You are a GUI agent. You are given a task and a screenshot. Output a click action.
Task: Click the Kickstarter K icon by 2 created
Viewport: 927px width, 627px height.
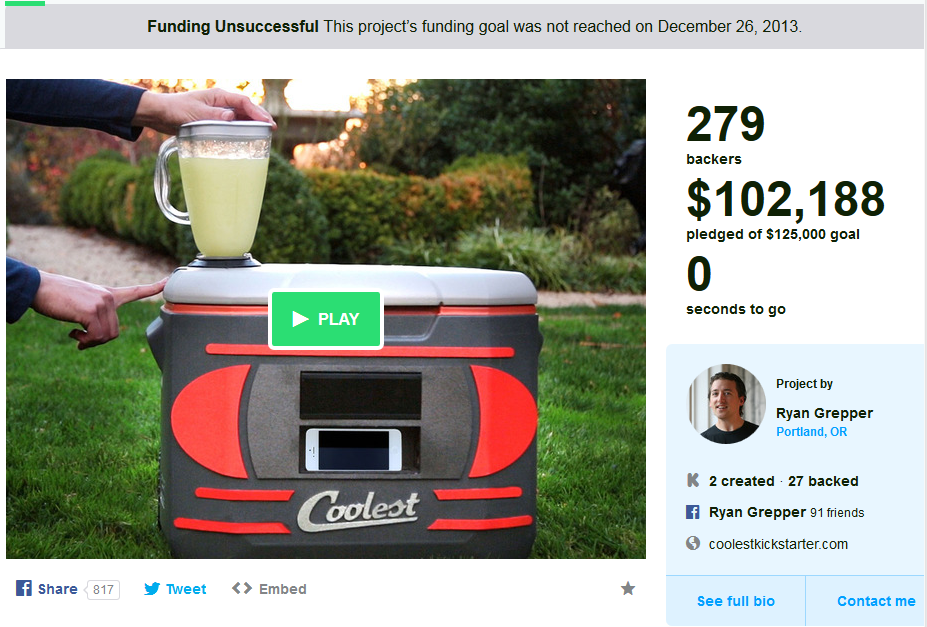693,480
